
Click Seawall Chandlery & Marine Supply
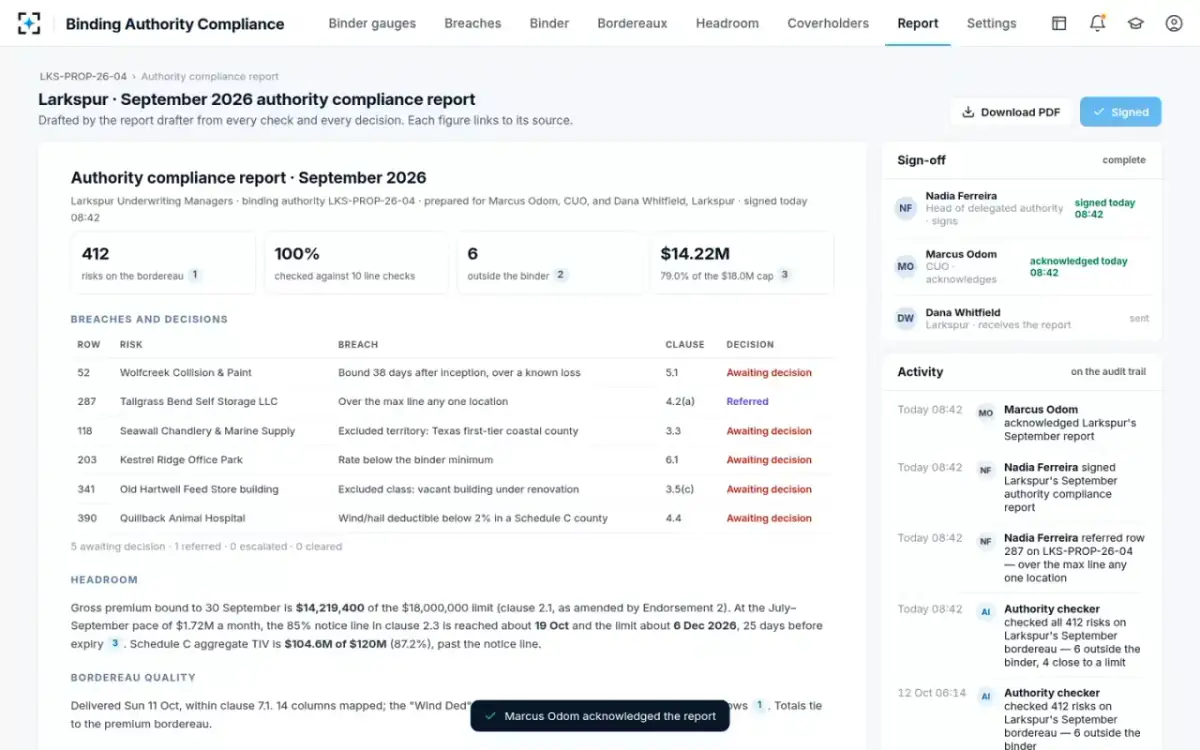click(207, 431)
